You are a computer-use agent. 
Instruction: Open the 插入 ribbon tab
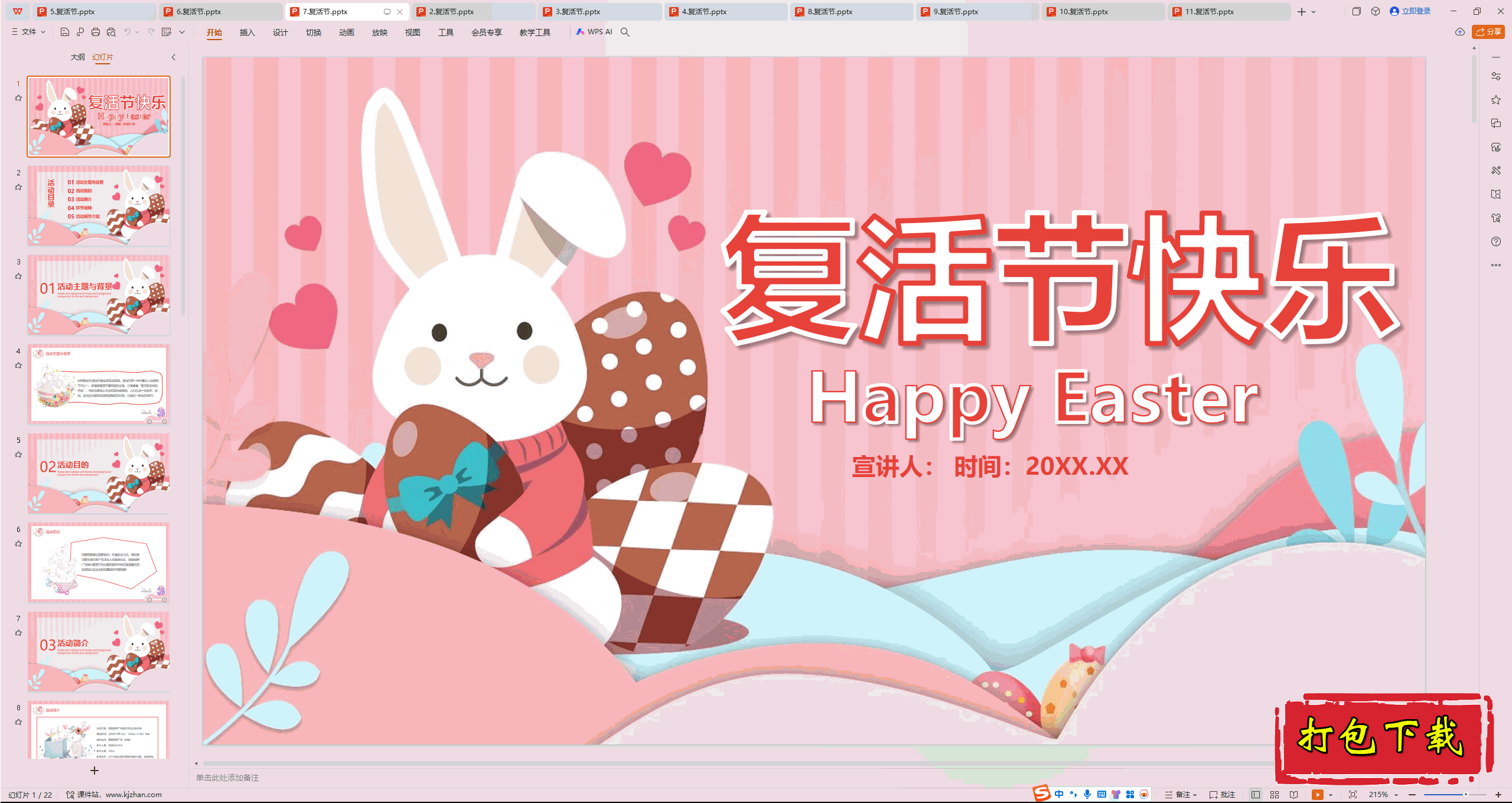pos(247,32)
